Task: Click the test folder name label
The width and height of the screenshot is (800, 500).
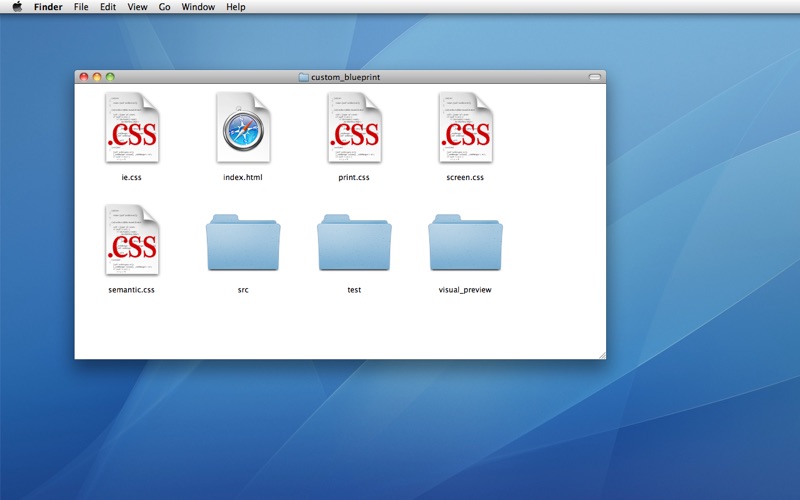Action: pos(354,290)
